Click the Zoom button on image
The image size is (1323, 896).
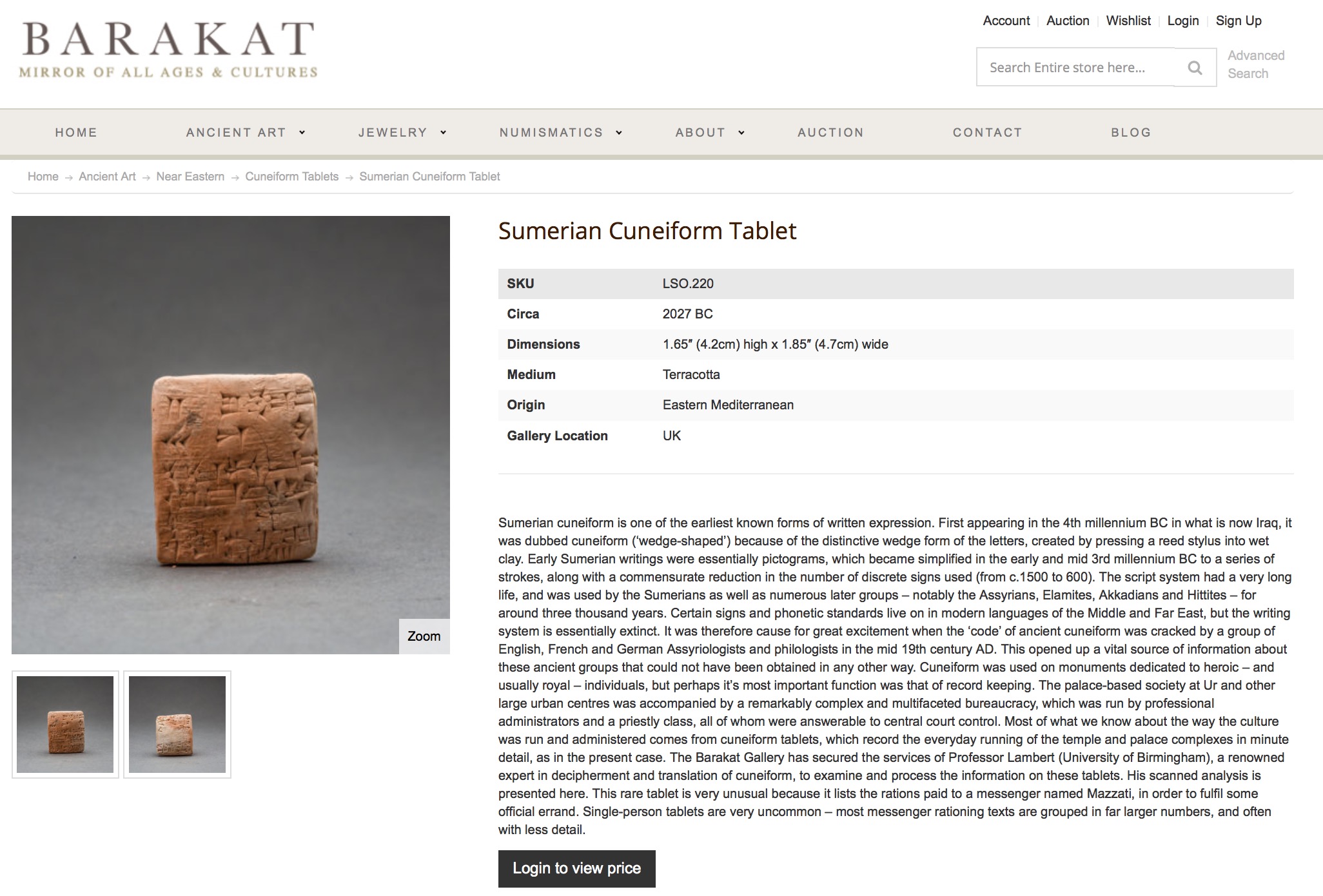pyautogui.click(x=424, y=636)
